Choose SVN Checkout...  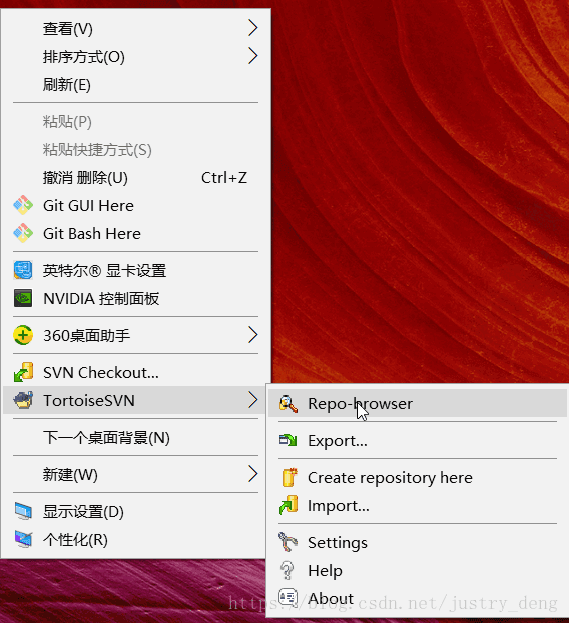(x=136, y=372)
